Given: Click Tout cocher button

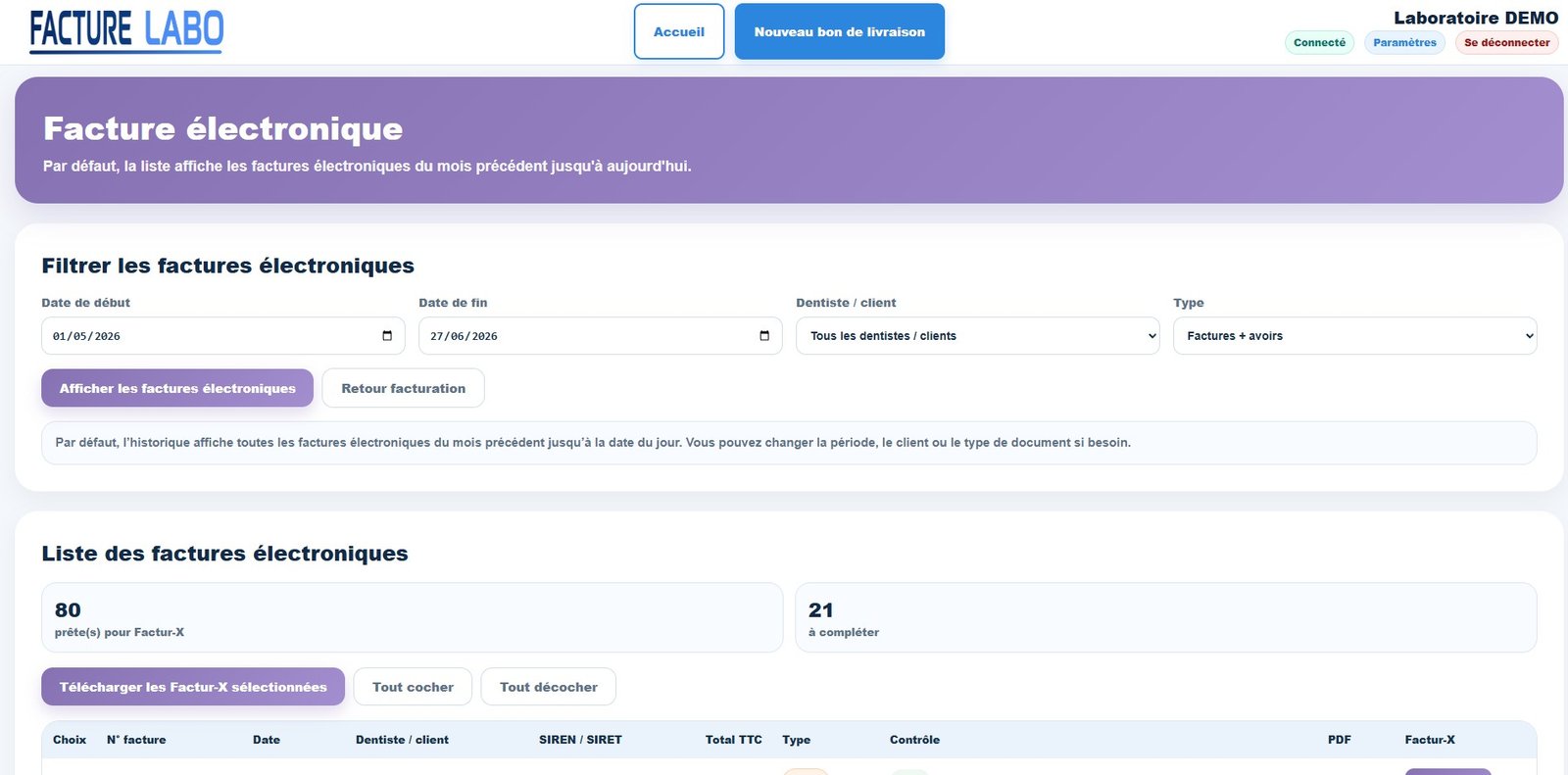Looking at the screenshot, I should pos(413,687).
